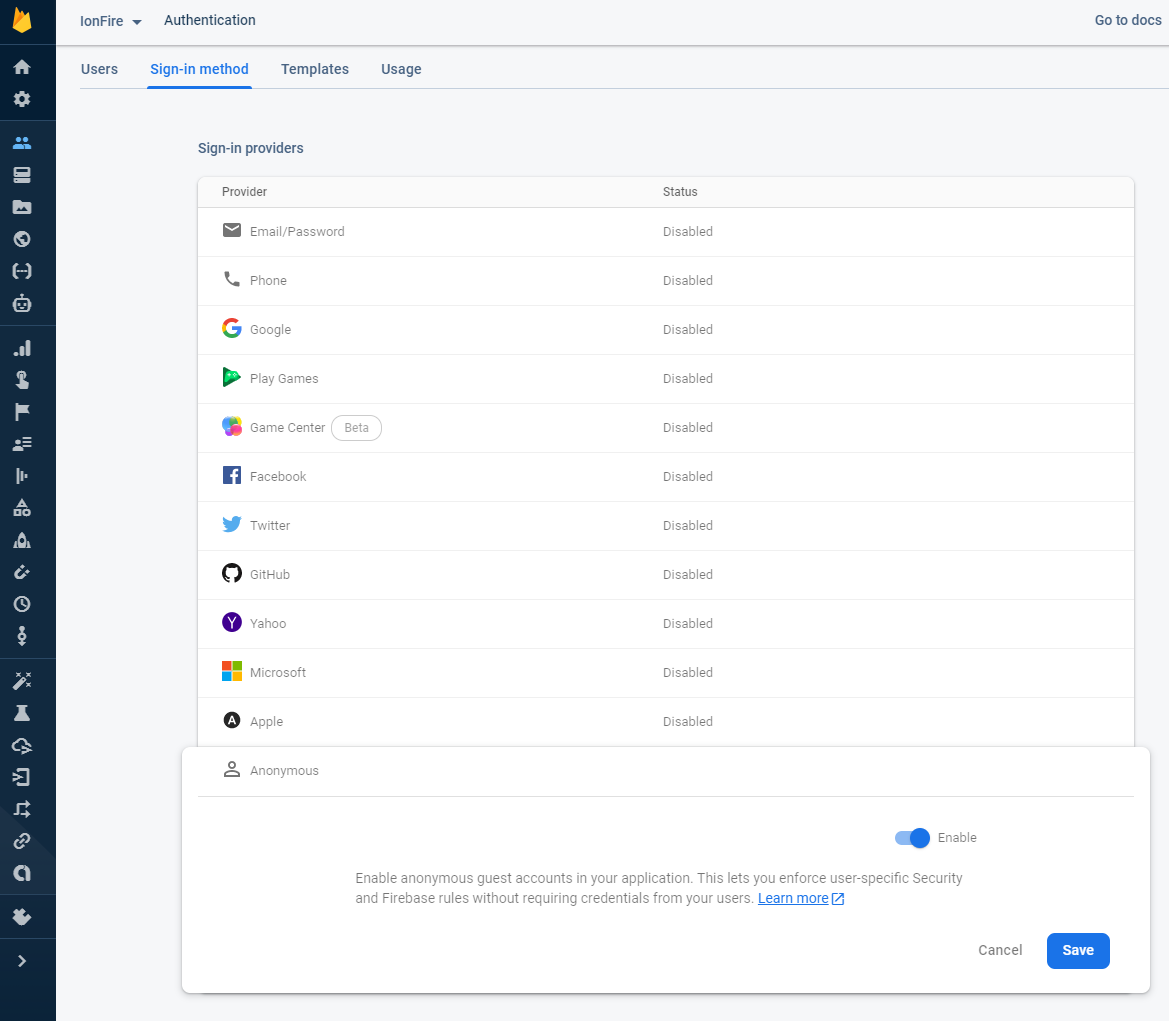Image resolution: width=1169 pixels, height=1021 pixels.
Task: Open Functions brackets icon in sidebar
Action: pos(22,271)
